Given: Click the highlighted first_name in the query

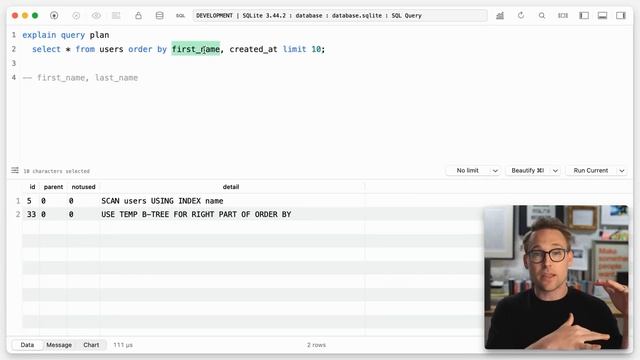Looking at the screenshot, I should [196, 49].
